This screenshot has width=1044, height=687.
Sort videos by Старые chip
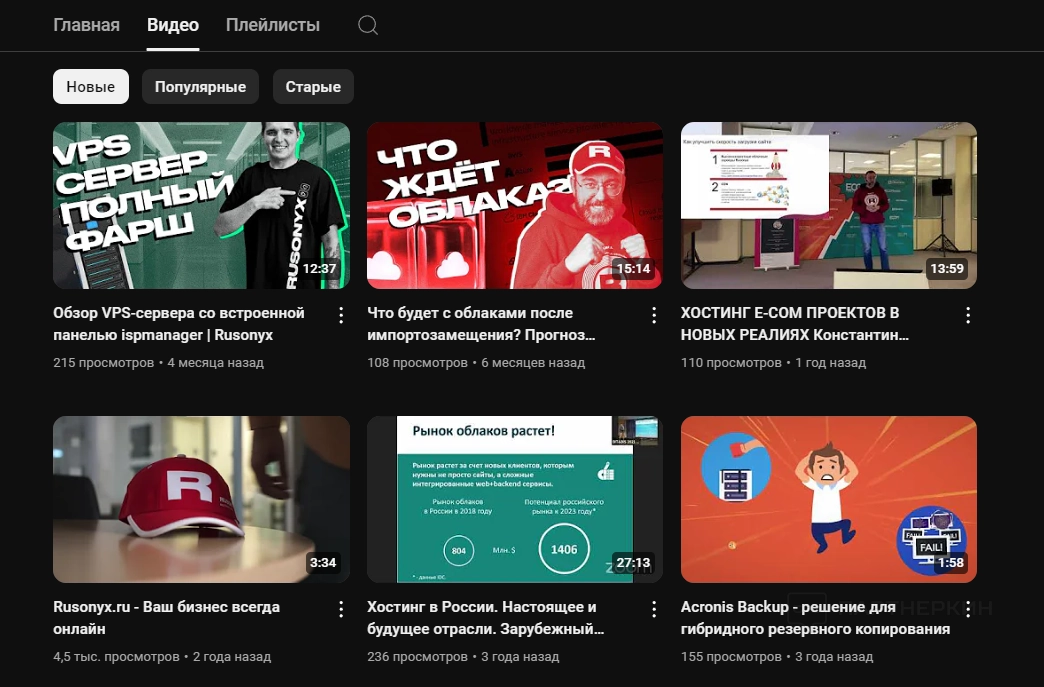(313, 87)
